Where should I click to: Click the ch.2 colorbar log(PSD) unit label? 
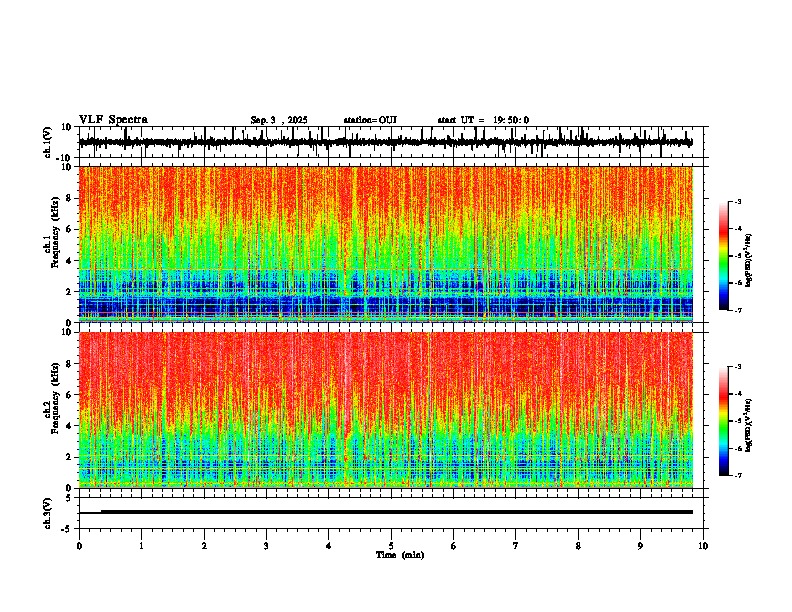point(749,425)
